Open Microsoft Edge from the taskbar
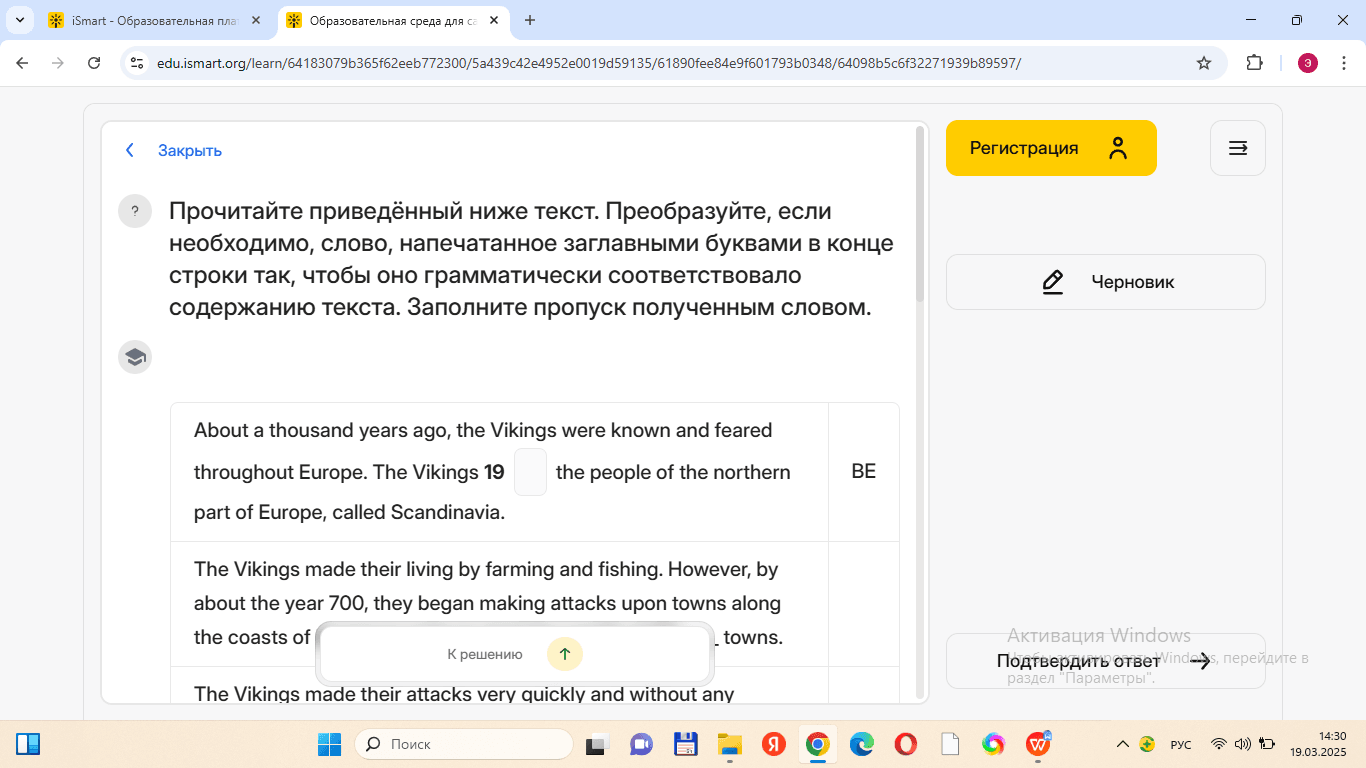Viewport: 1366px width, 768px height. point(862,744)
